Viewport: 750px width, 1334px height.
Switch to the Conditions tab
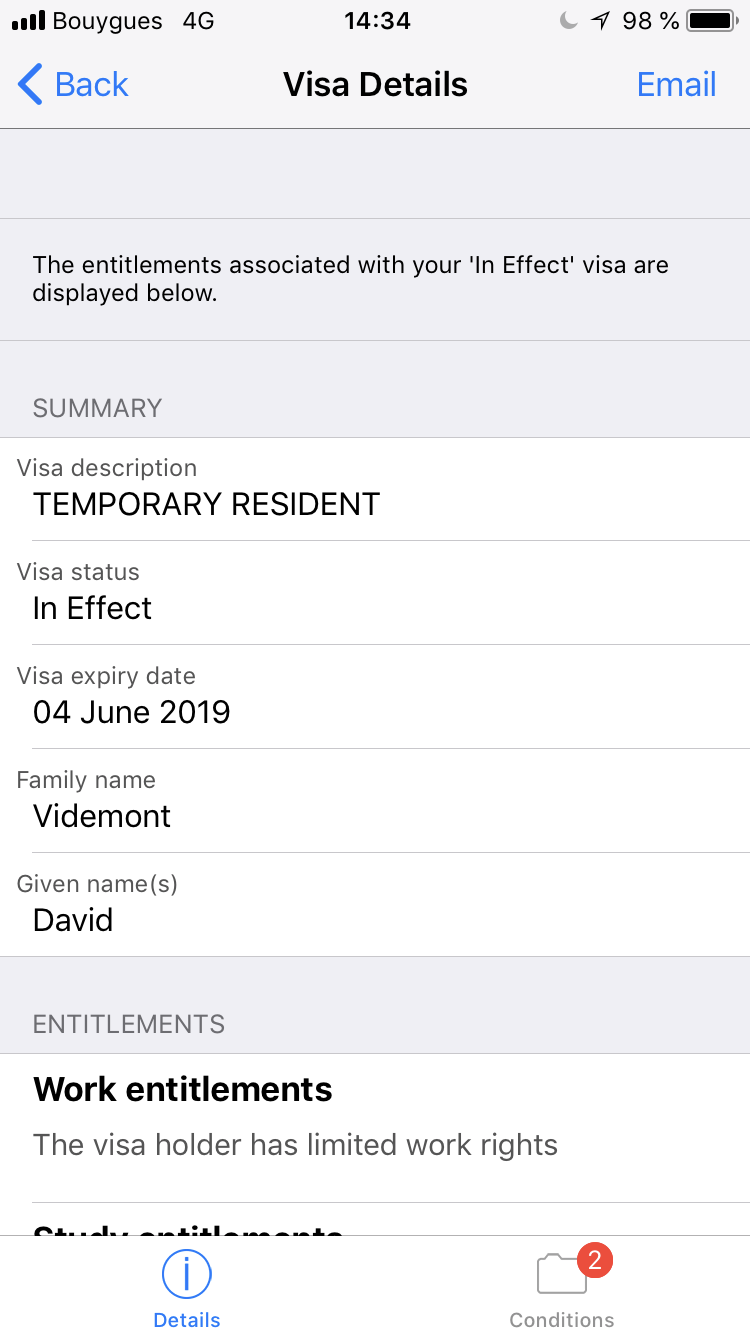(562, 1285)
